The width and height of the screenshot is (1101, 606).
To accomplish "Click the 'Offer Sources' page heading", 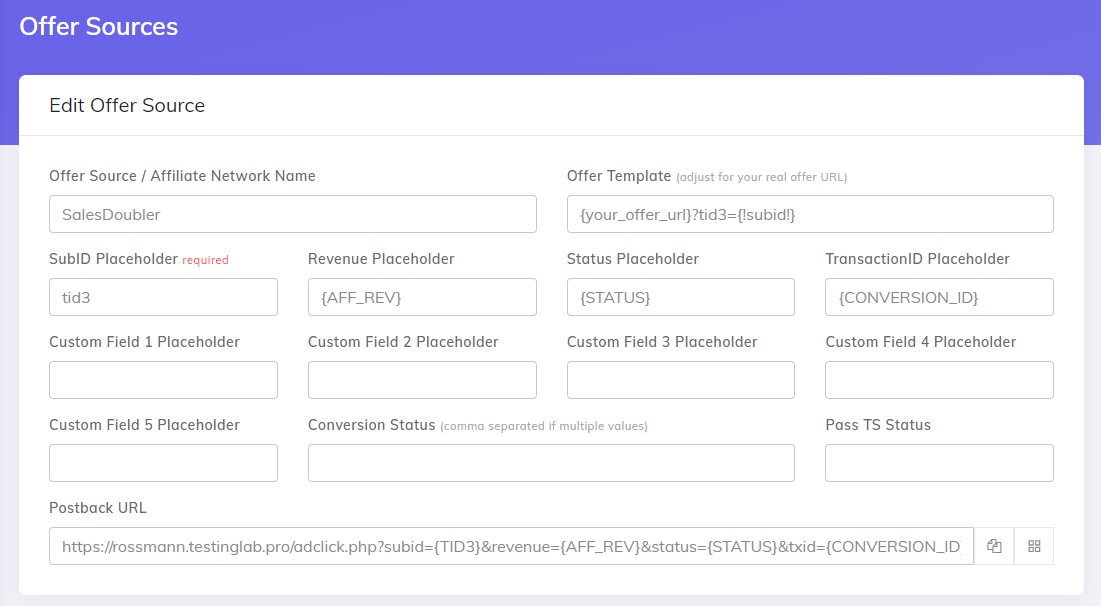I will point(98,27).
